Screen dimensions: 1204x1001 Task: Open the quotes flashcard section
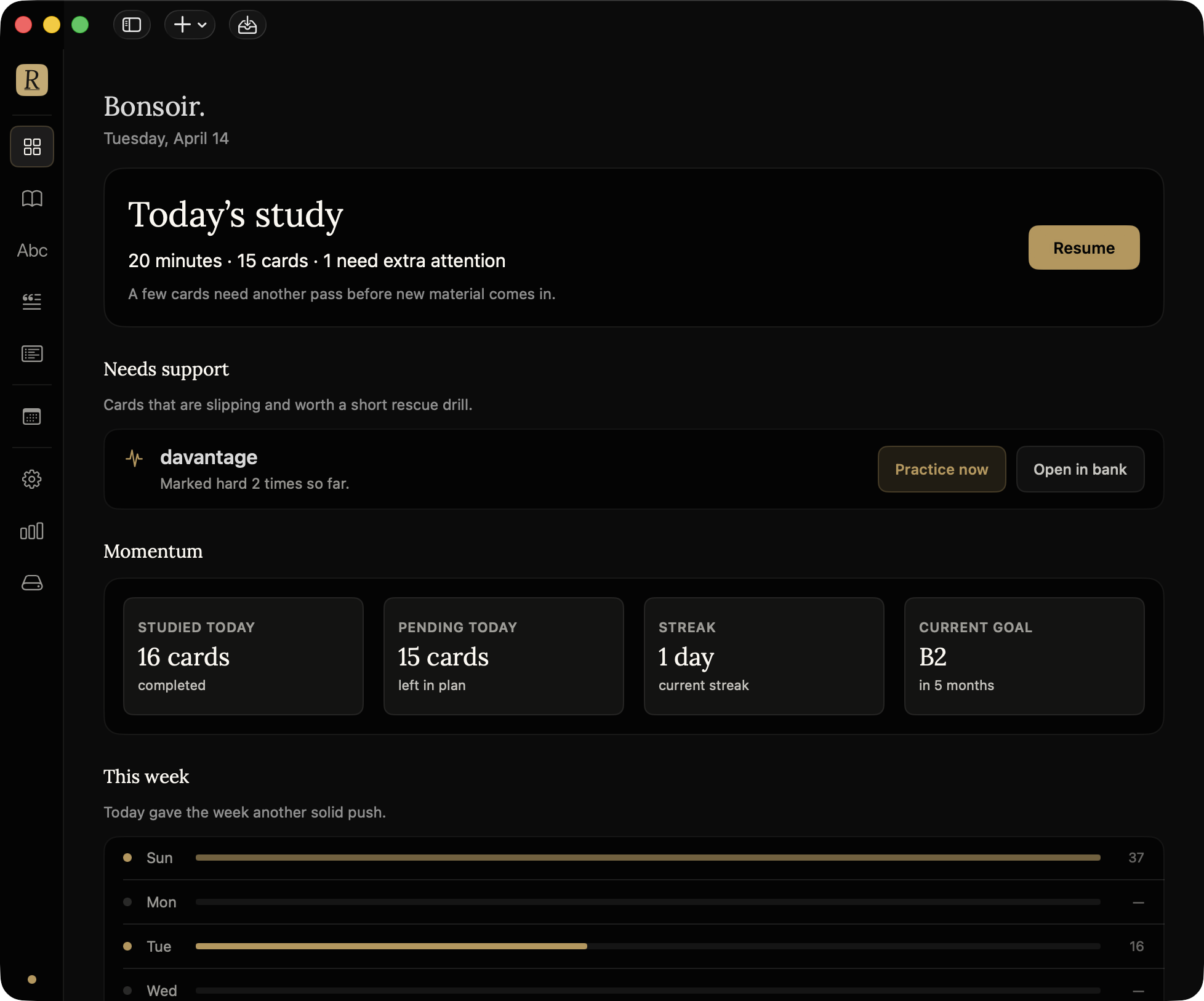[x=32, y=302]
